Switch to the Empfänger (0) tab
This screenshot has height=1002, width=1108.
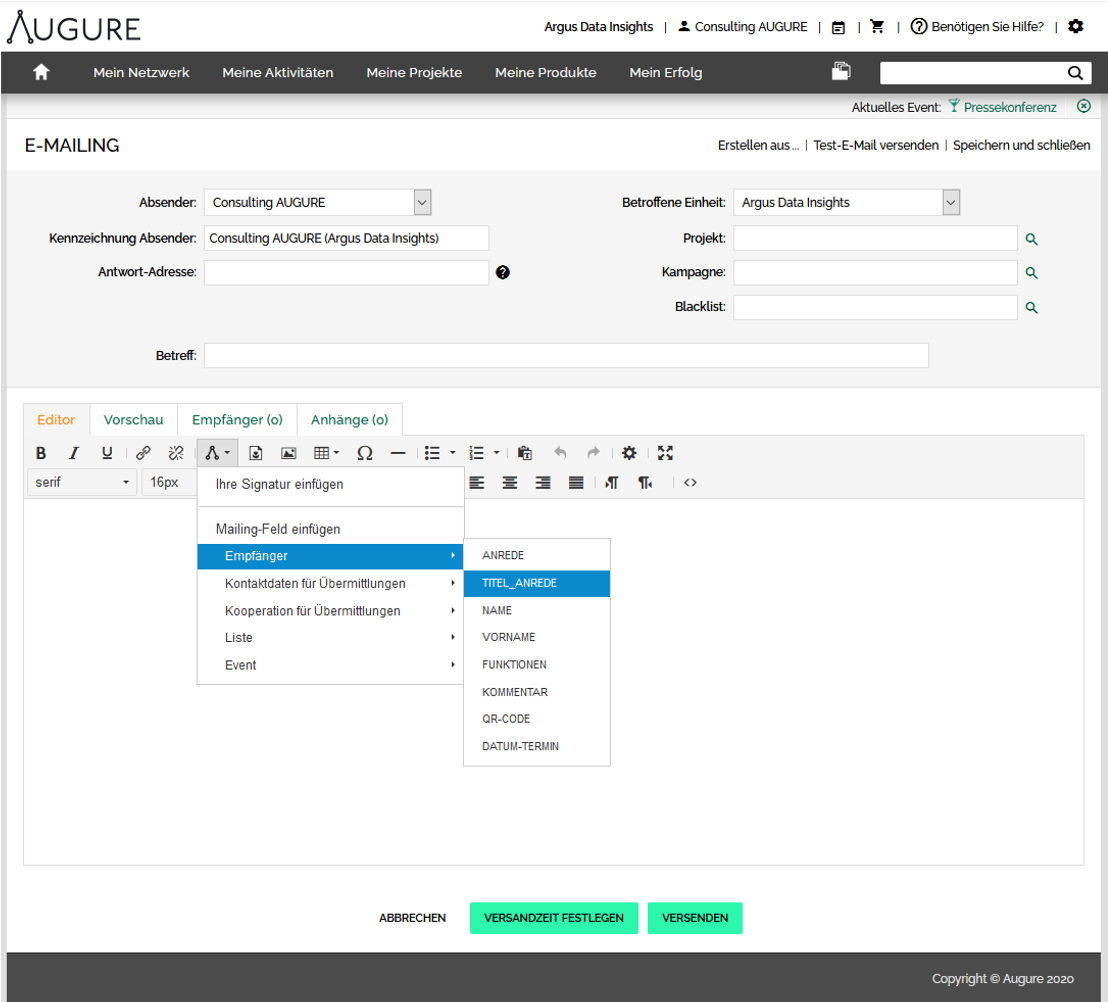[237, 420]
